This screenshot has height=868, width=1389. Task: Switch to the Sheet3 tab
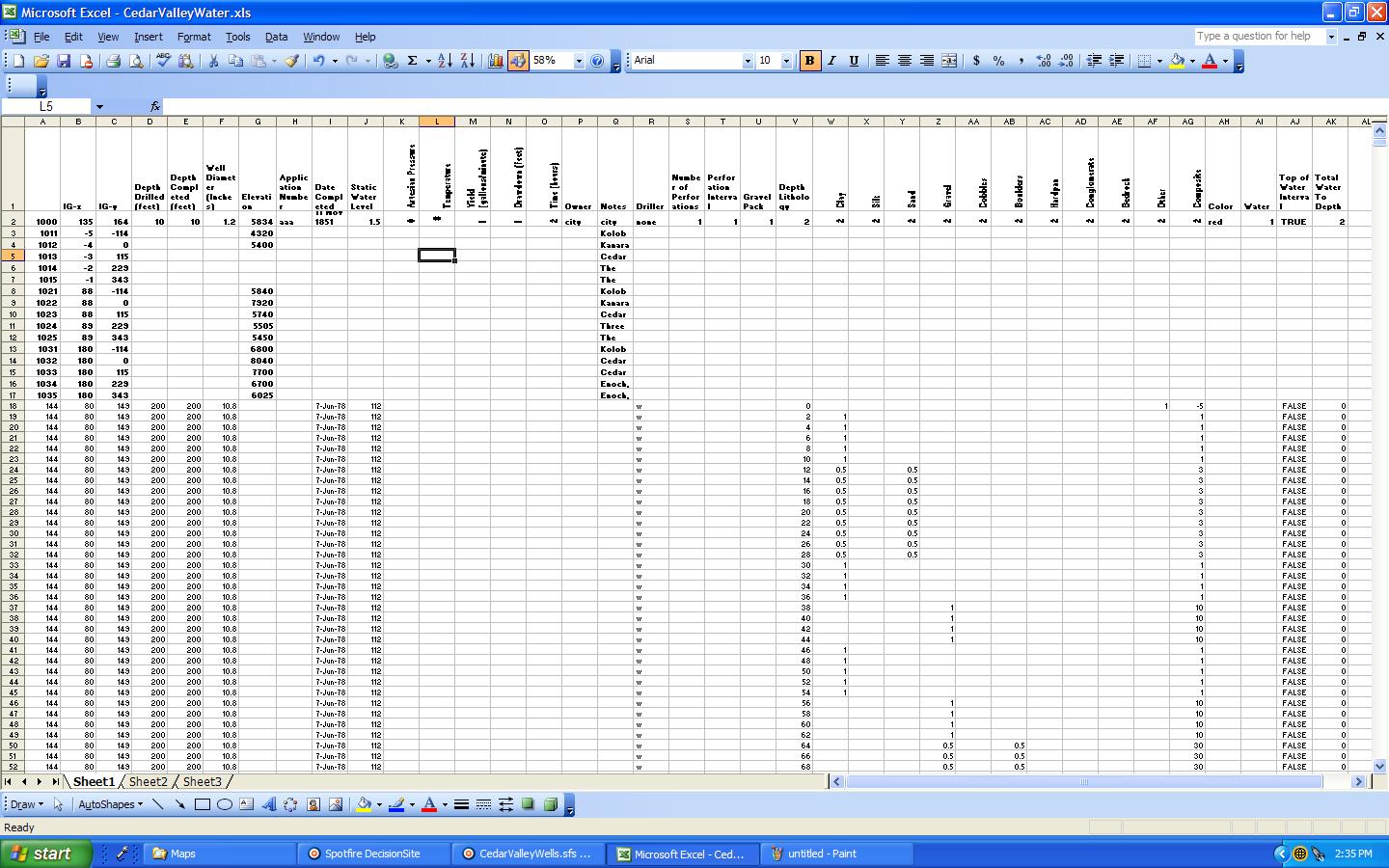pyautogui.click(x=202, y=782)
